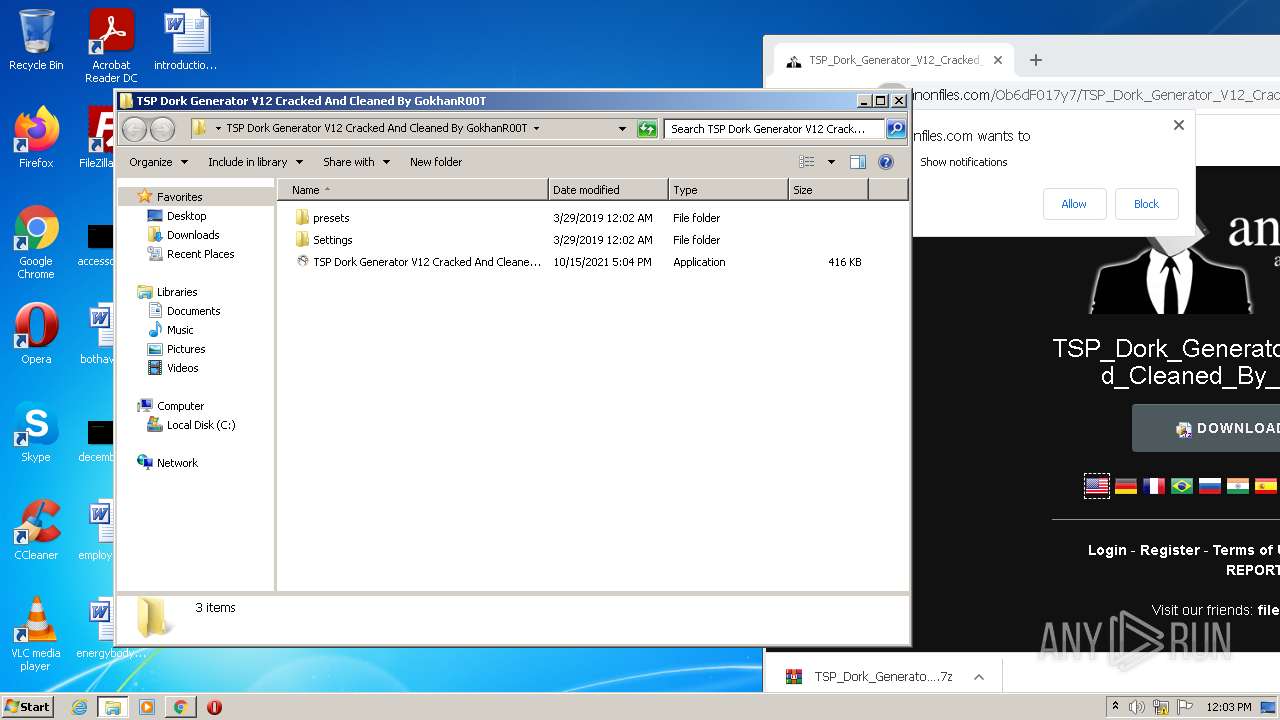The image size is (1280, 720).
Task: Select Recent Places in navigation pane
Action: [x=200, y=254]
